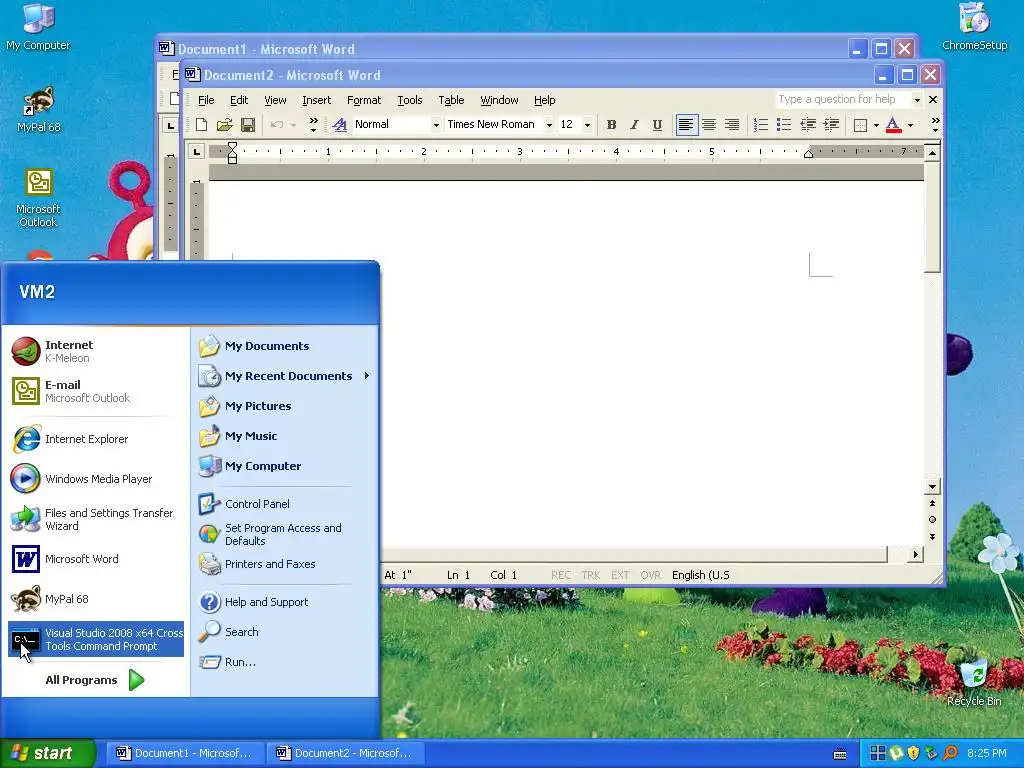Open the View menu
The image size is (1024, 768).
pos(275,100)
